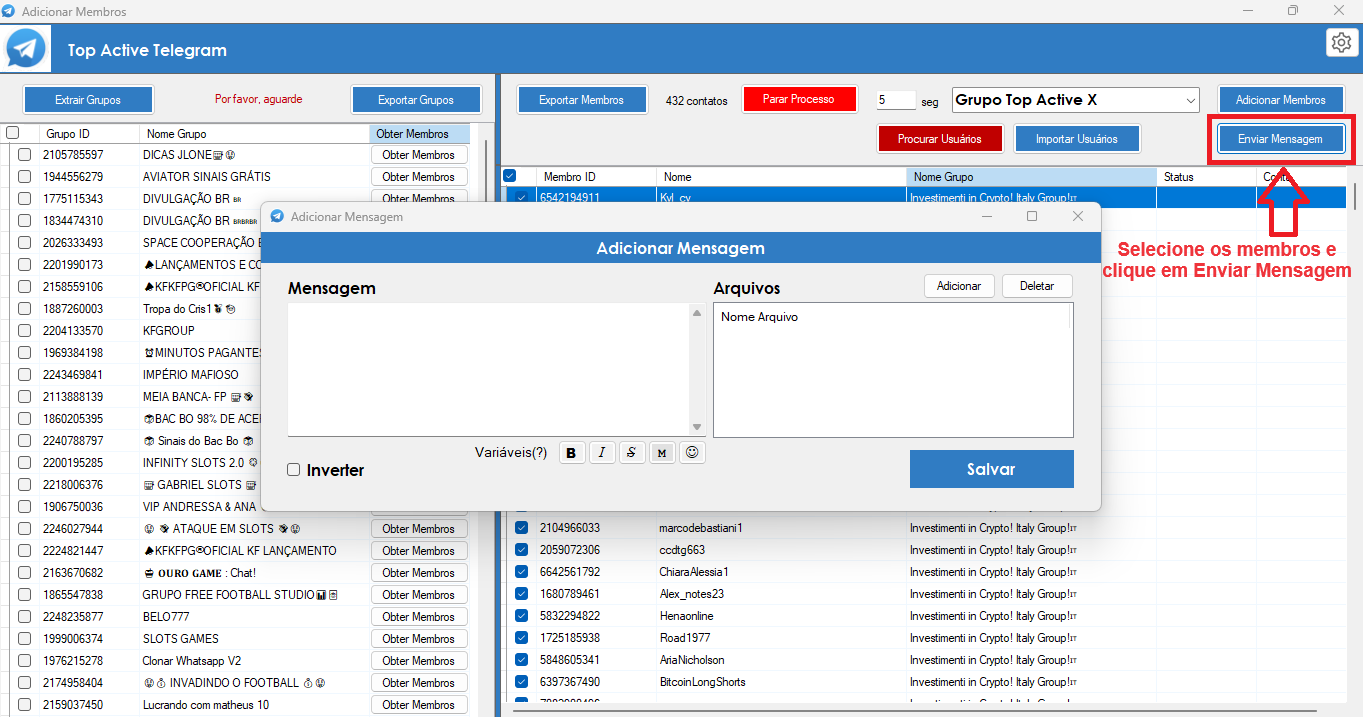
Task: Select member ID 2059072306
Action: click(570, 550)
